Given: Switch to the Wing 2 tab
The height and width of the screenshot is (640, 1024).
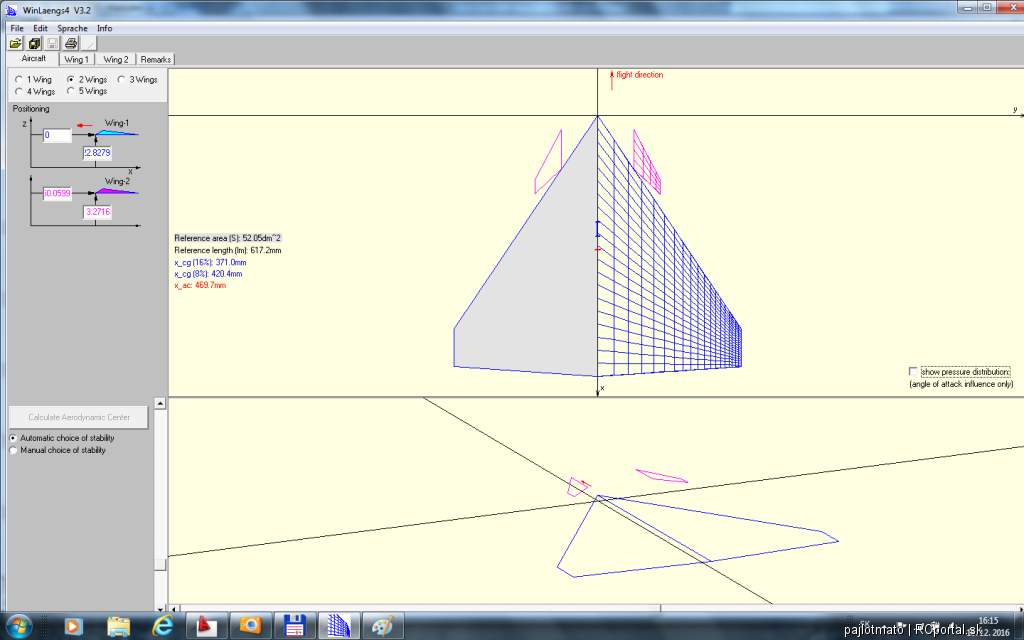Looking at the screenshot, I should coord(116,59).
